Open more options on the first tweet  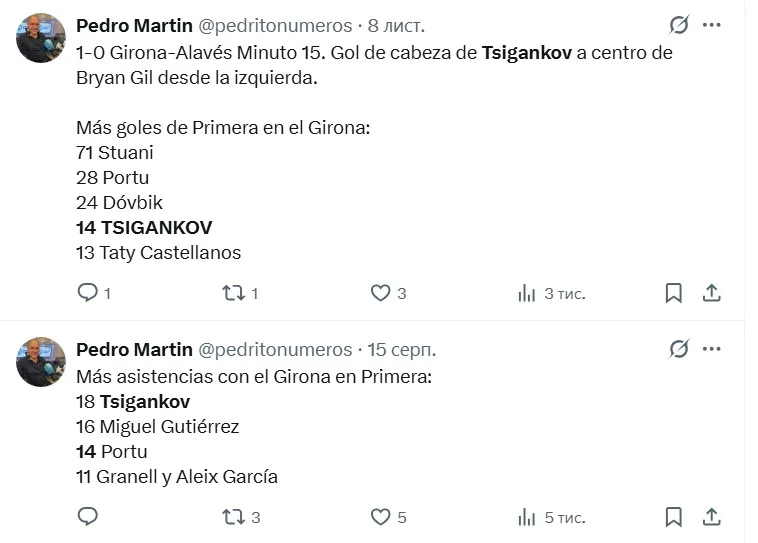pos(712,25)
